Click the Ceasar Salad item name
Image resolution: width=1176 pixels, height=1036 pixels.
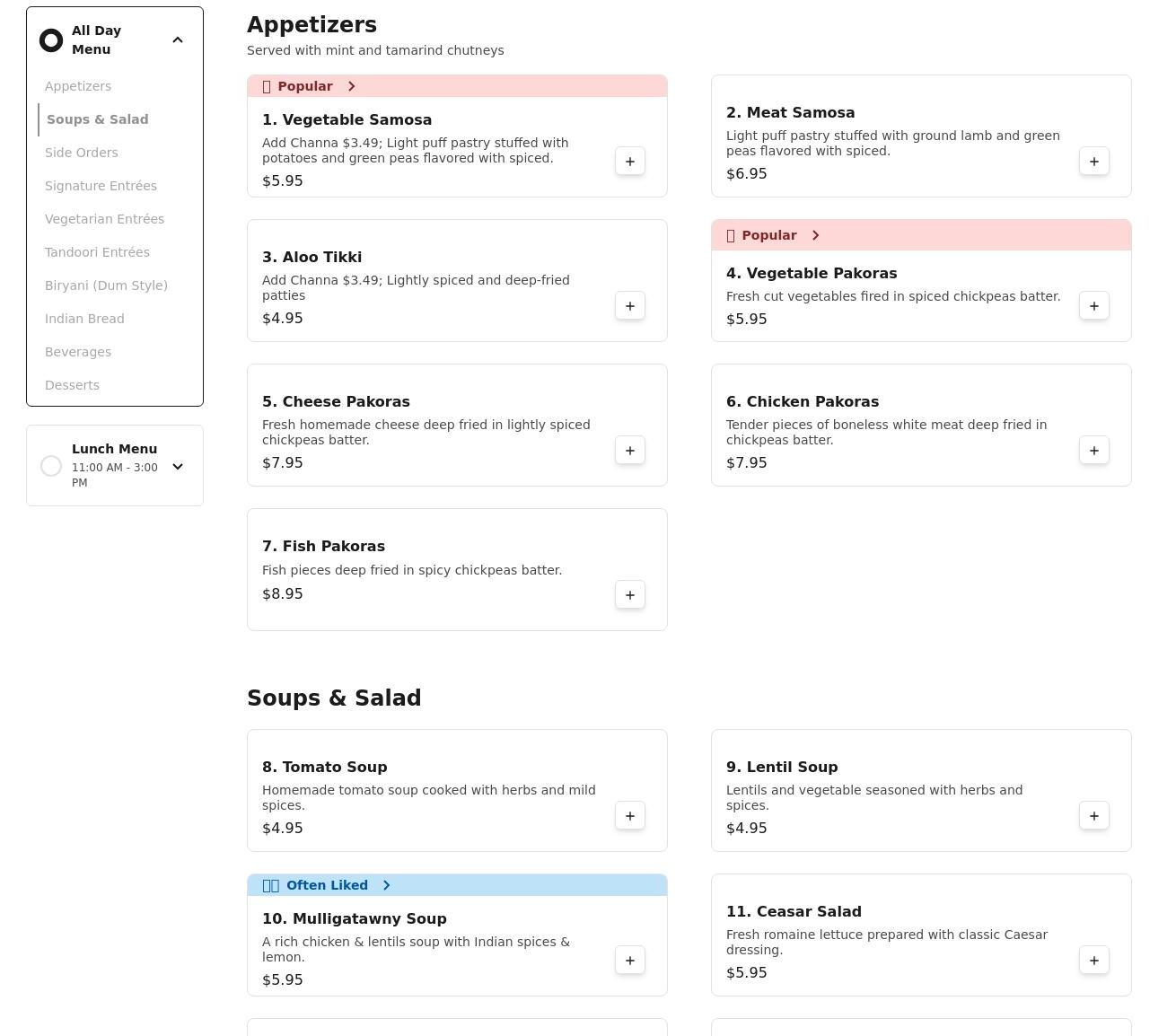[x=794, y=911]
